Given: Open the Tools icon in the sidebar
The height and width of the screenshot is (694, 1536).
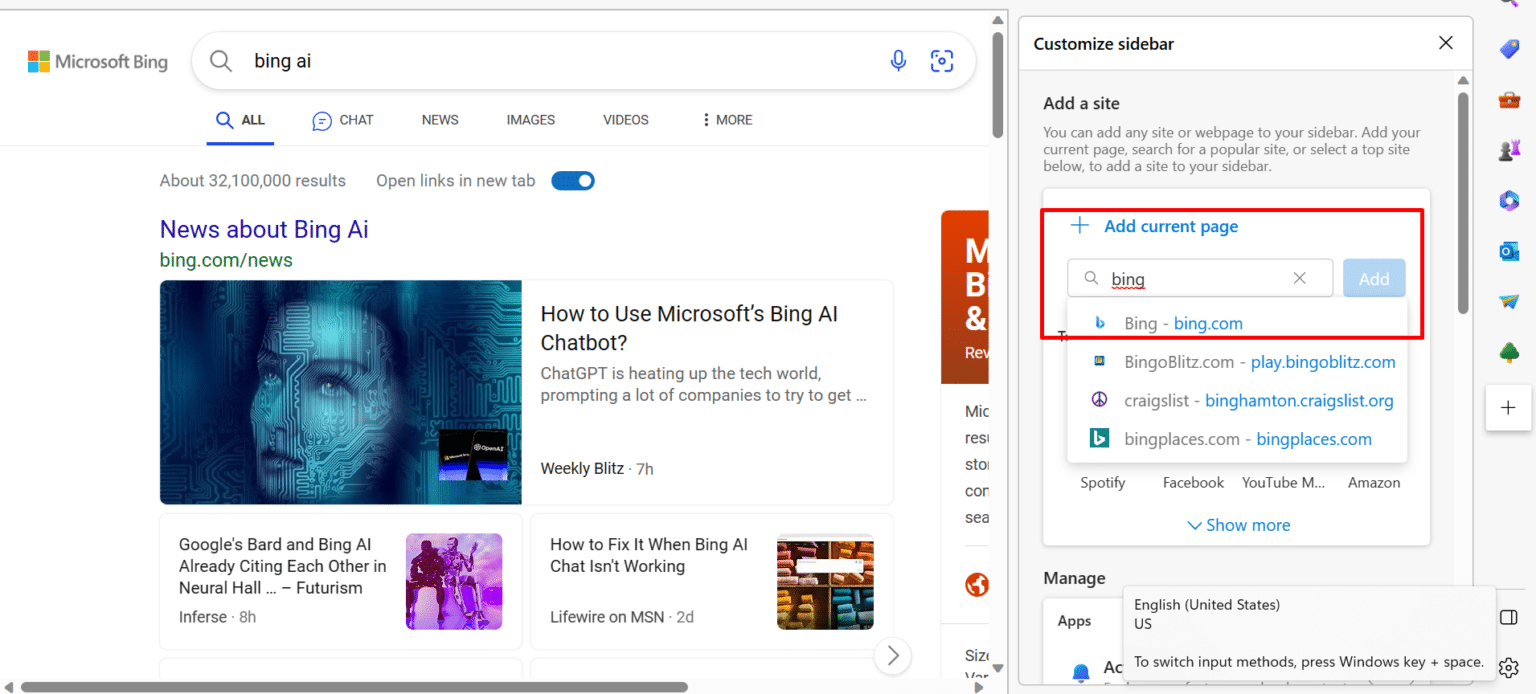Looking at the screenshot, I should [1509, 99].
